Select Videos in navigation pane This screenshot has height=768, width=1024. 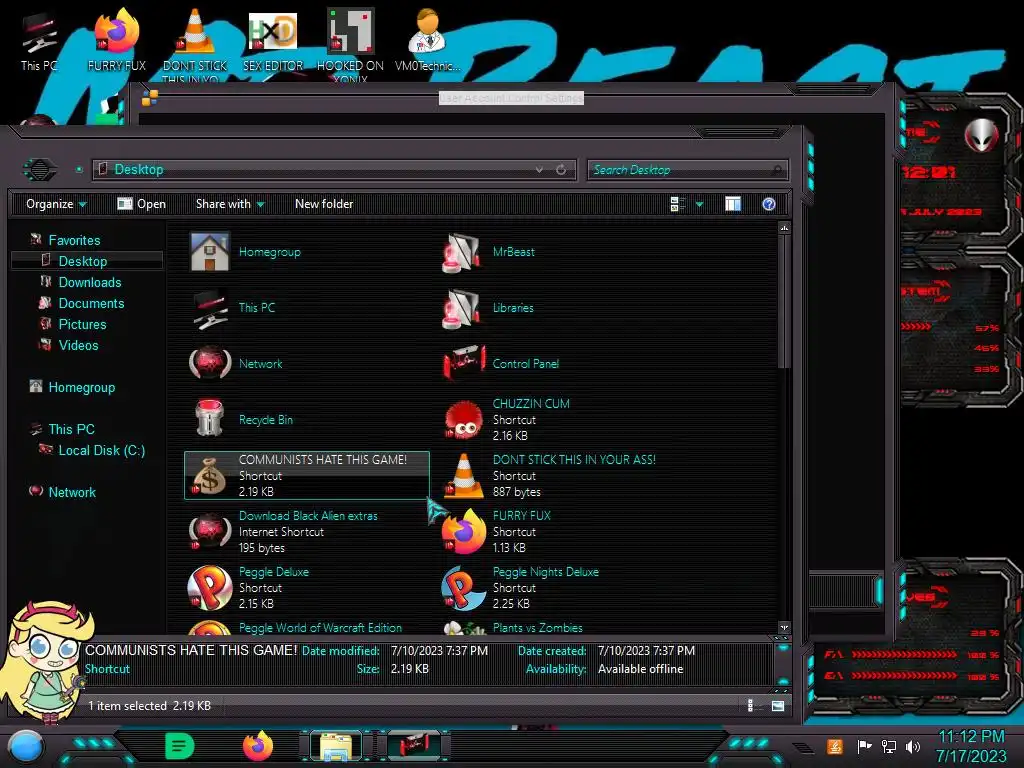78,345
